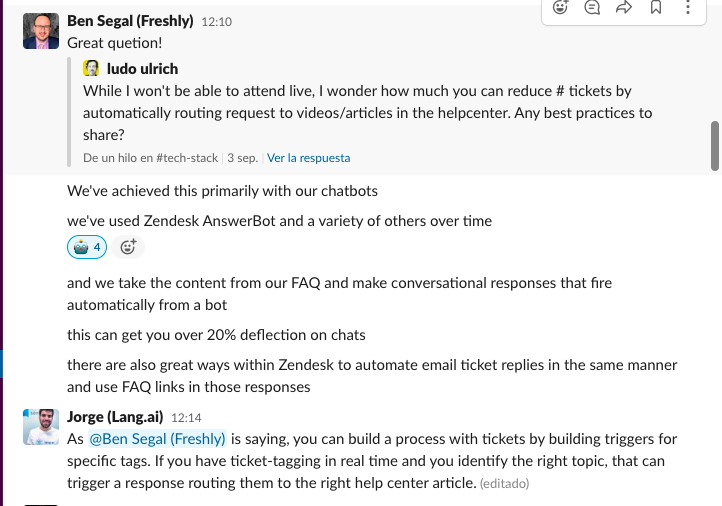Open Jorge (Lang.ai) avatar
The image size is (722, 506).
click(x=41, y=427)
